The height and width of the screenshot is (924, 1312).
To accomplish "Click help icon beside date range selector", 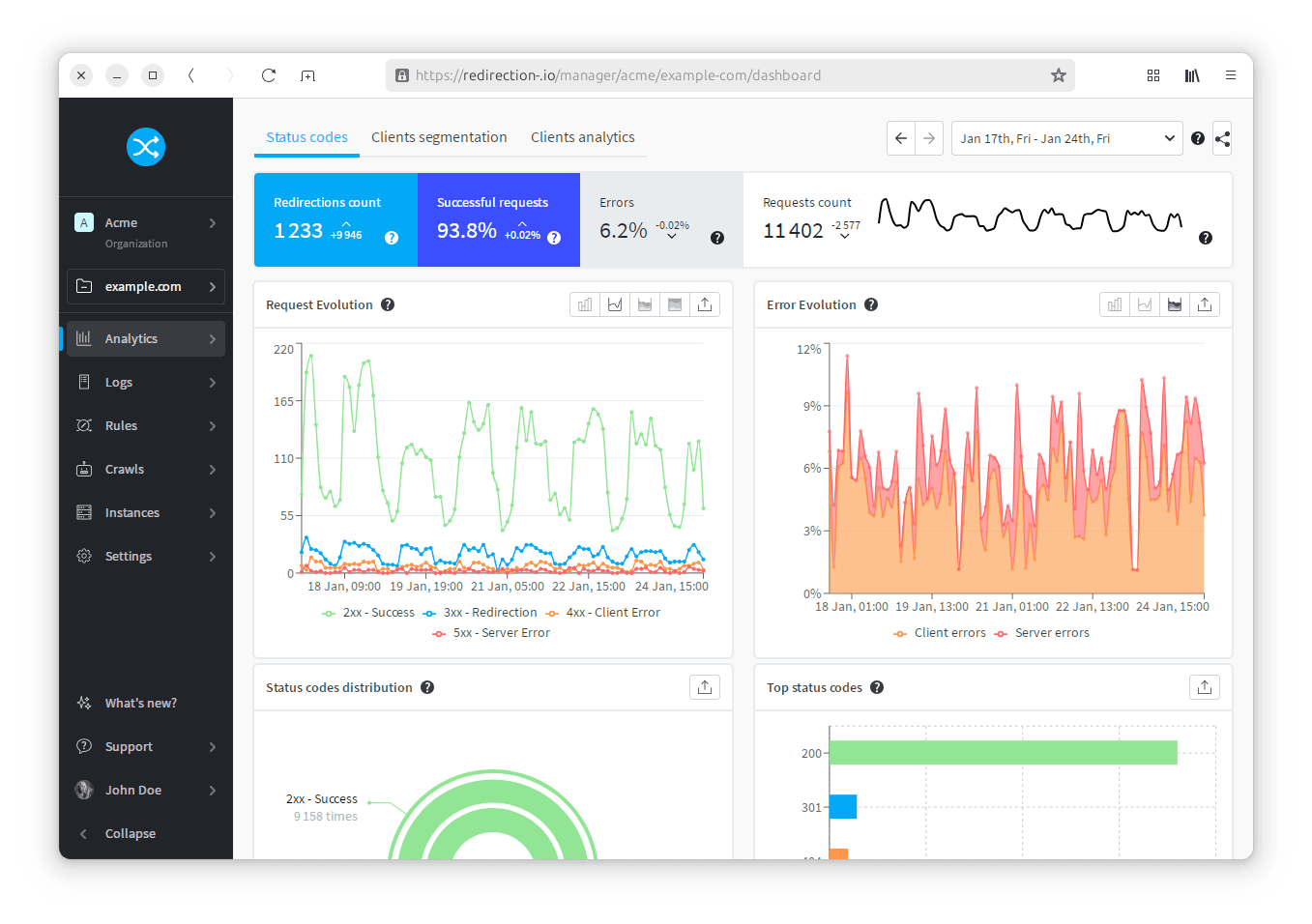I will (x=1198, y=138).
